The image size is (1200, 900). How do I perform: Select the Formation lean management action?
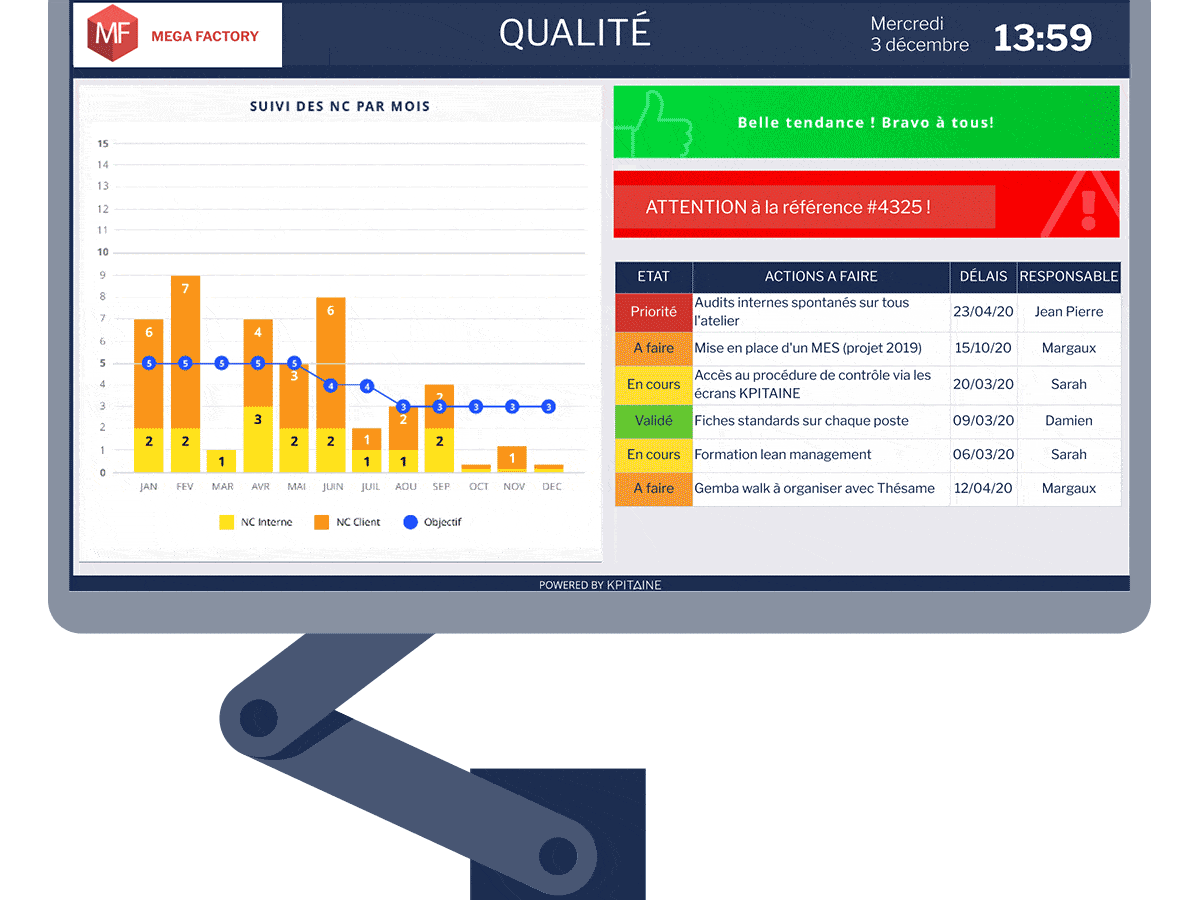click(x=783, y=455)
